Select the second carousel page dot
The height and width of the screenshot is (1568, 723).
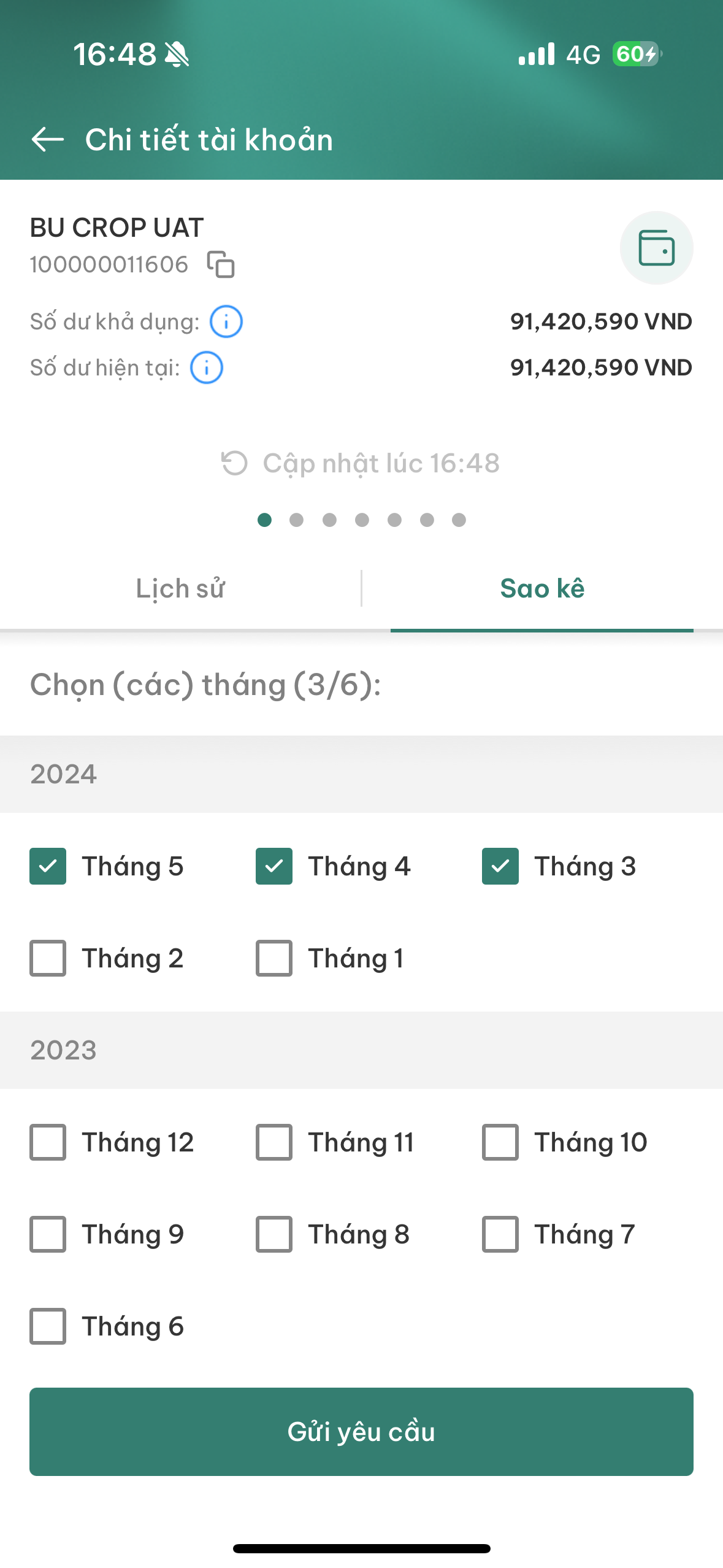click(297, 520)
